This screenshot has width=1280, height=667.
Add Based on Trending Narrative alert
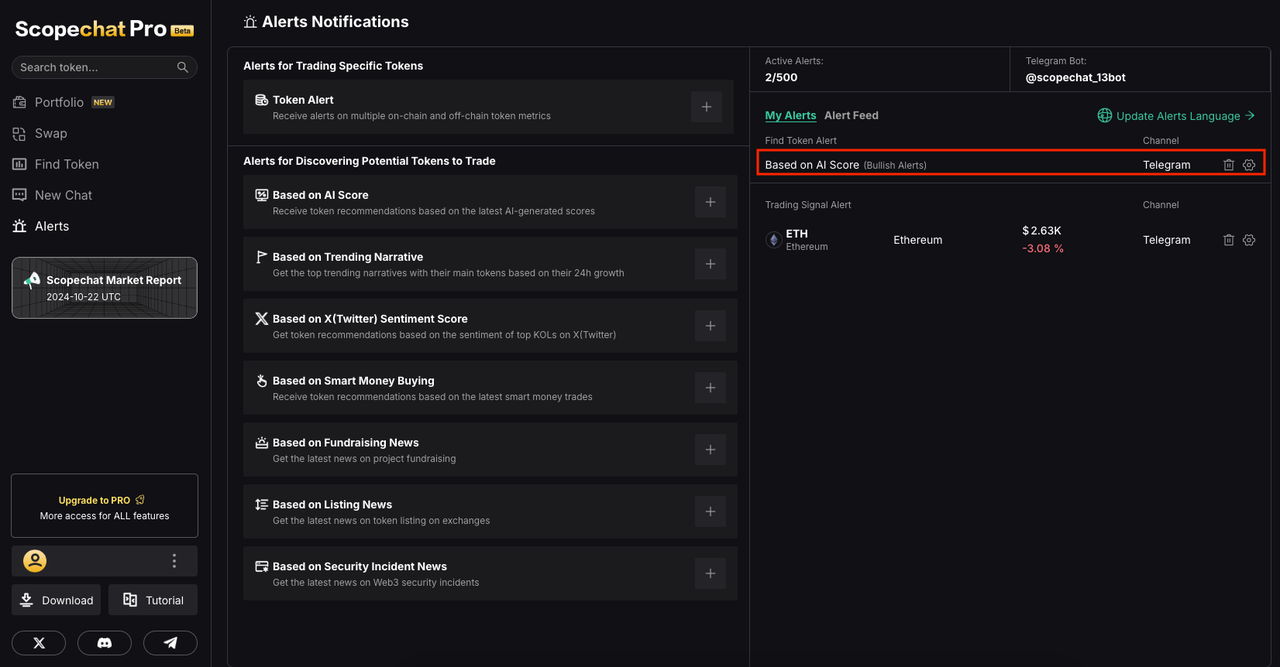pos(710,264)
